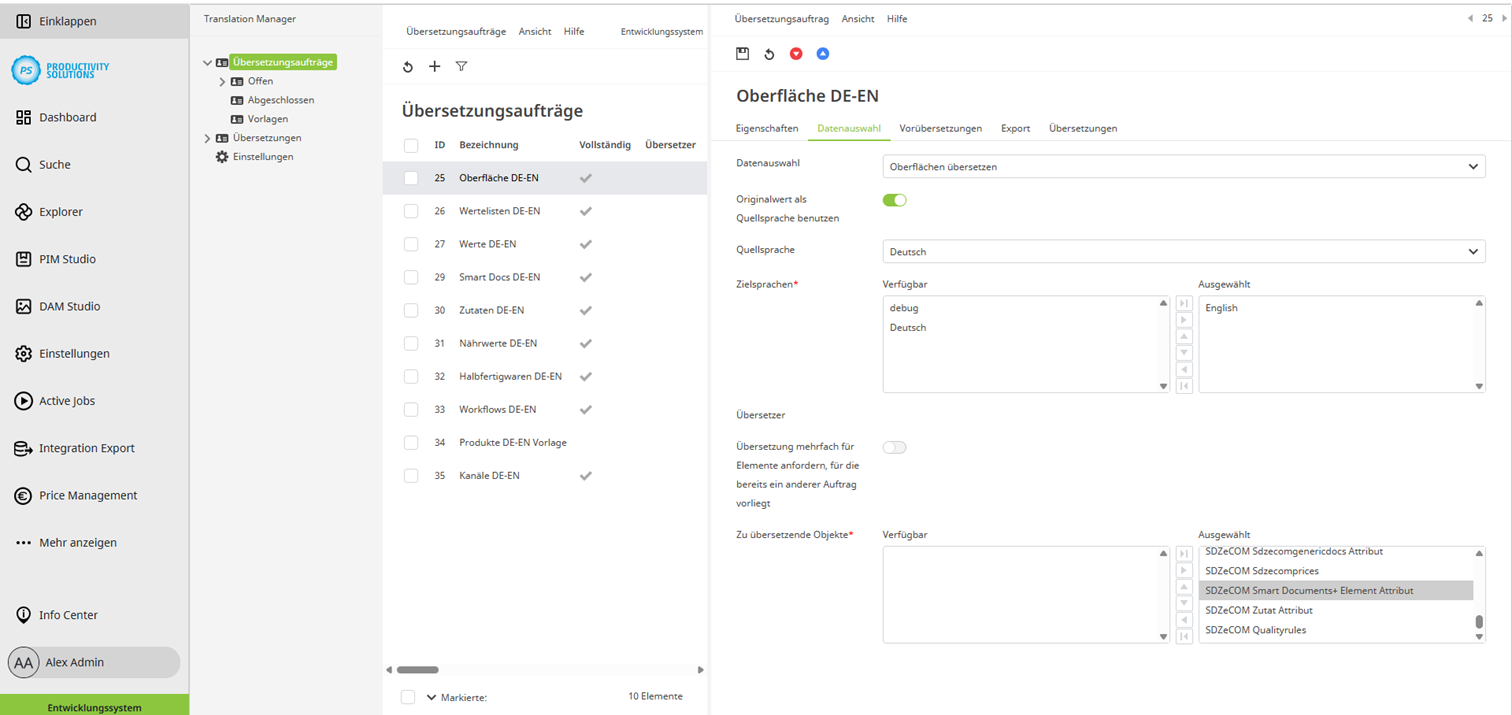
Task: Disable the Originalwert als Quellsprache toggle
Action: coord(894,199)
